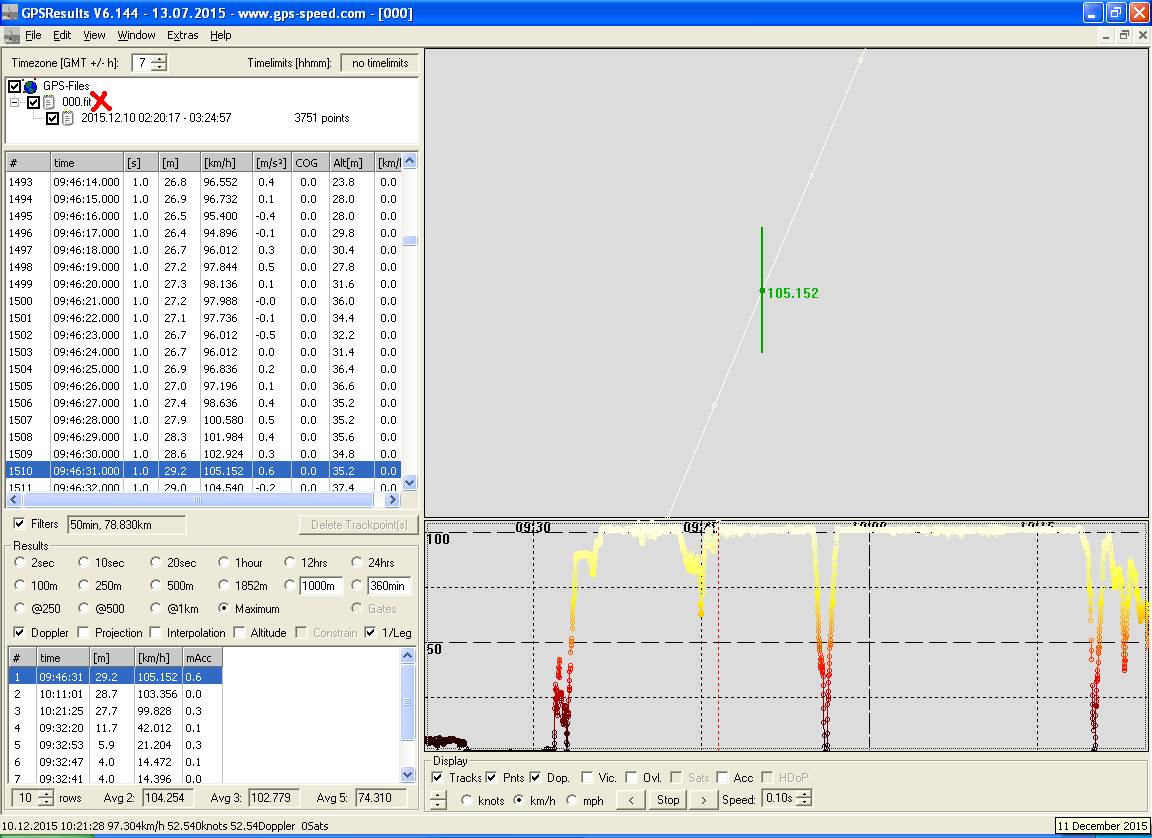Click the red X delete icon next to 000.fit
This screenshot has width=1152, height=838.
coord(101,102)
